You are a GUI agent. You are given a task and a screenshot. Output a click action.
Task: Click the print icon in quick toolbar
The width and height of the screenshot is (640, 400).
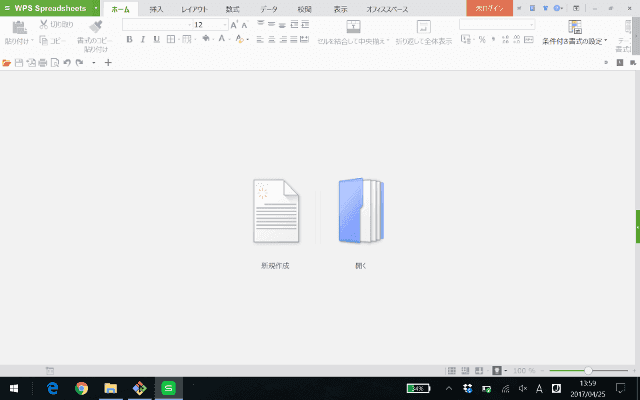point(43,63)
